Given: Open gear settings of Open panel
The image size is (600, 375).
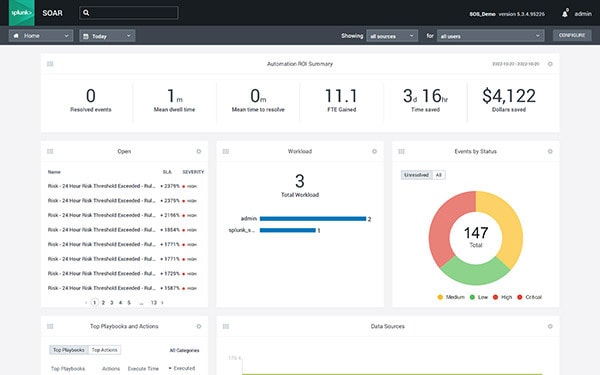Looking at the screenshot, I should coord(199,152).
